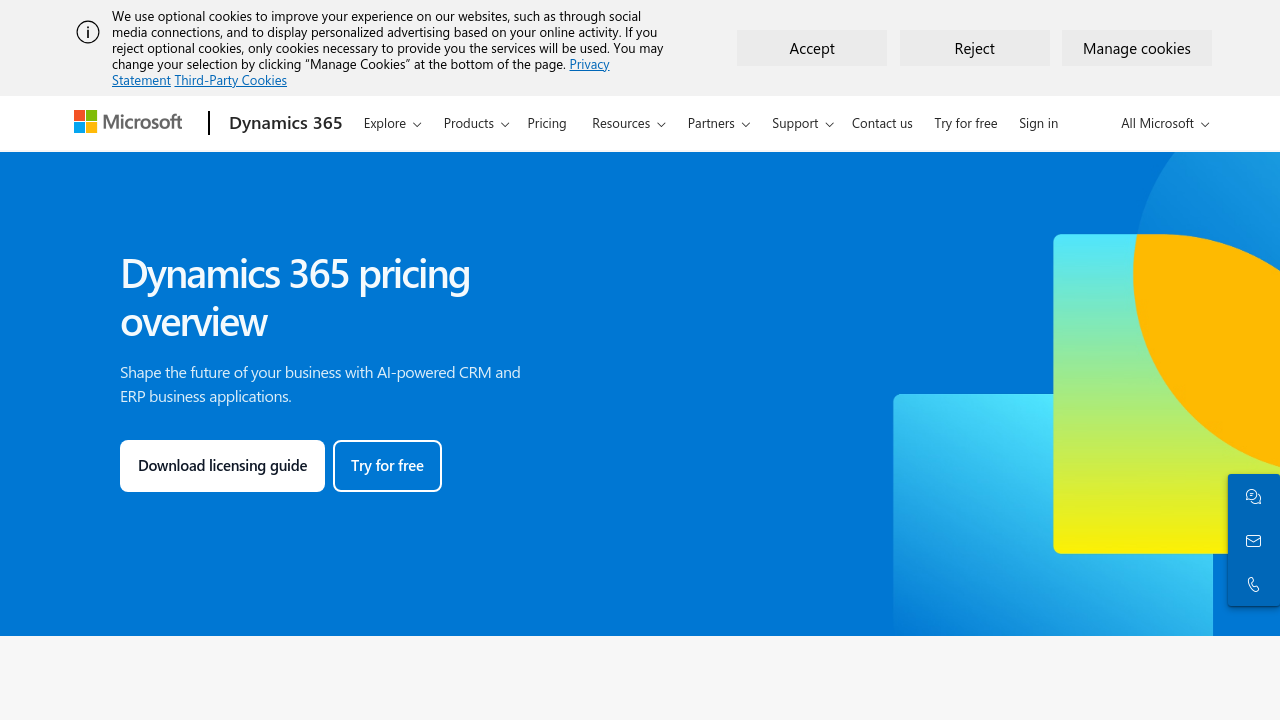This screenshot has height=720, width=1280.
Task: Expand the Products dropdown menu
Action: pyautogui.click(x=476, y=123)
